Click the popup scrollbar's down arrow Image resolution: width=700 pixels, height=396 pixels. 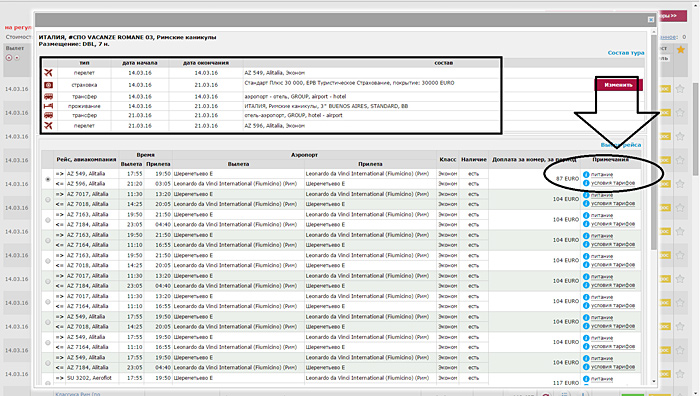(654, 381)
